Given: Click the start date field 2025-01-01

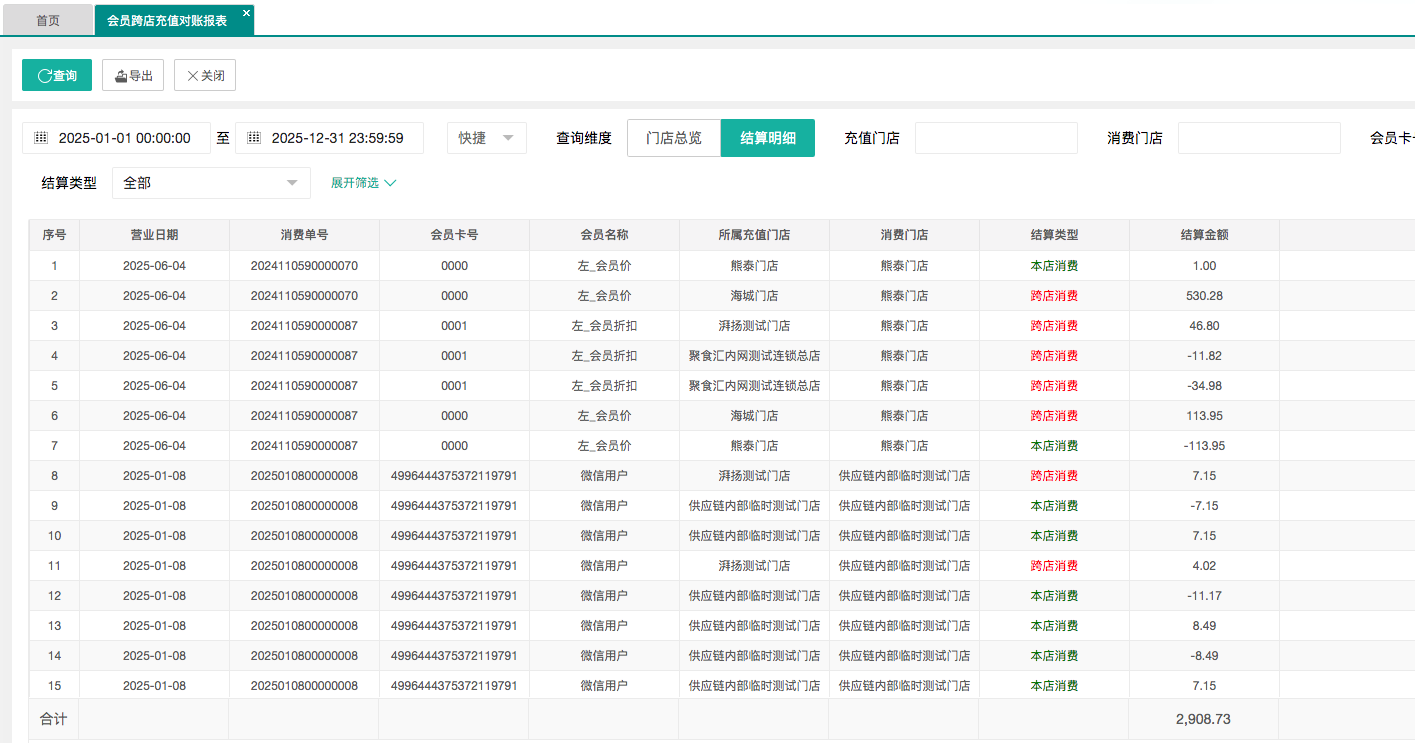Looking at the screenshot, I should point(125,138).
